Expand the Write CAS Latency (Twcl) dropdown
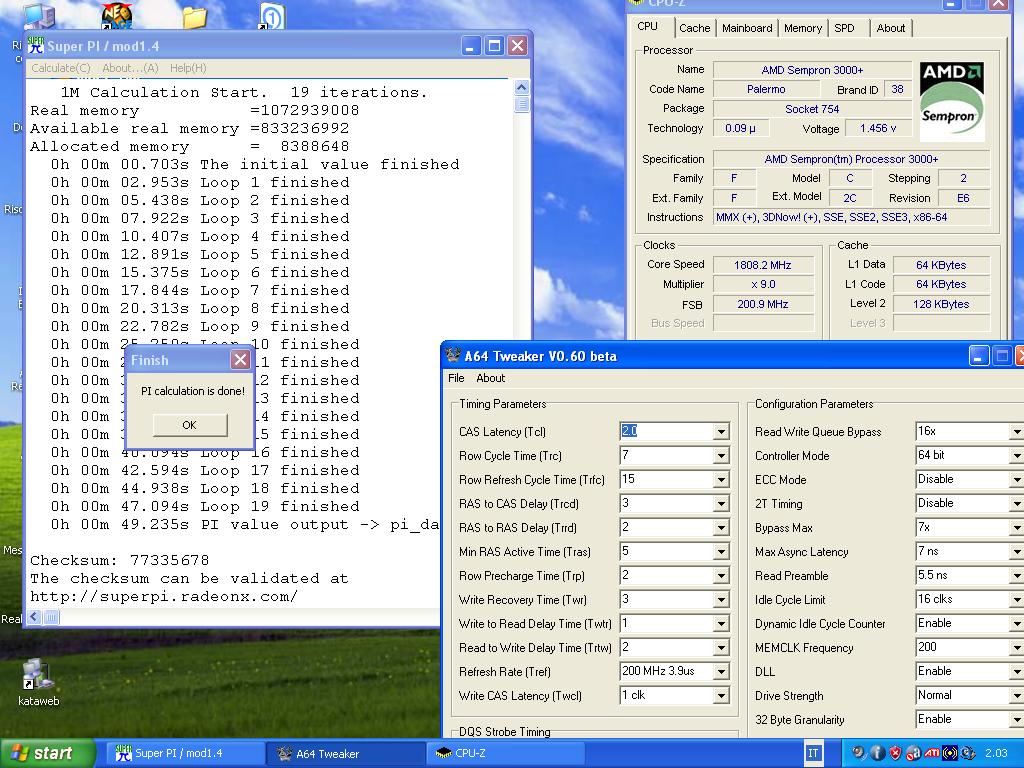1024x768 pixels. (721, 696)
